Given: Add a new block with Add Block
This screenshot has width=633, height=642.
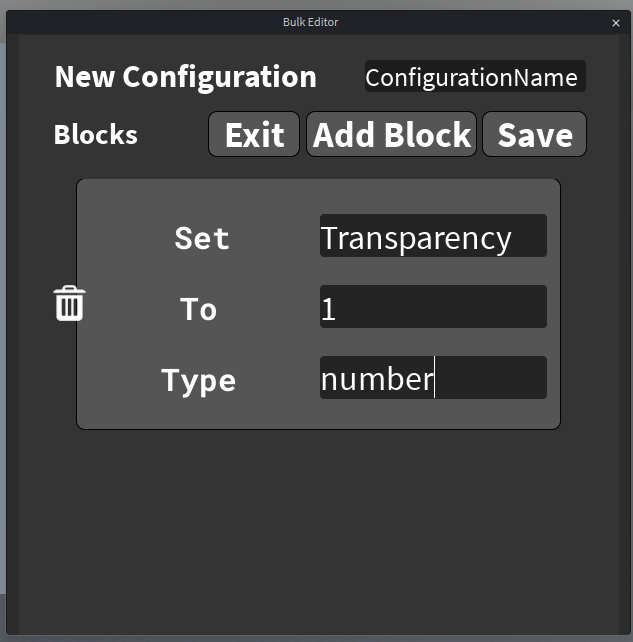Looking at the screenshot, I should click(392, 135).
